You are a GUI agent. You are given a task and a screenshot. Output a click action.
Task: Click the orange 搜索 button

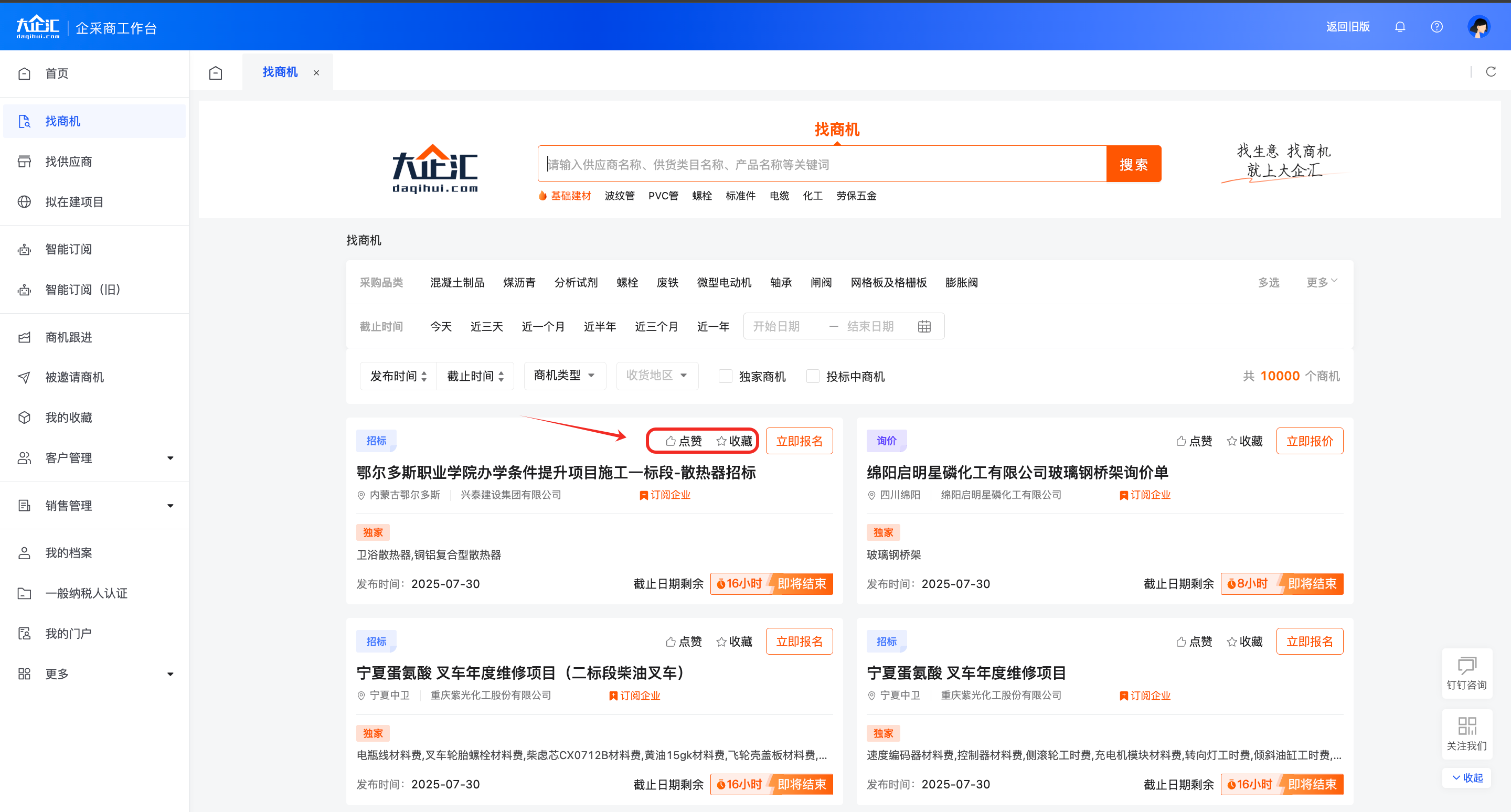(x=1133, y=164)
